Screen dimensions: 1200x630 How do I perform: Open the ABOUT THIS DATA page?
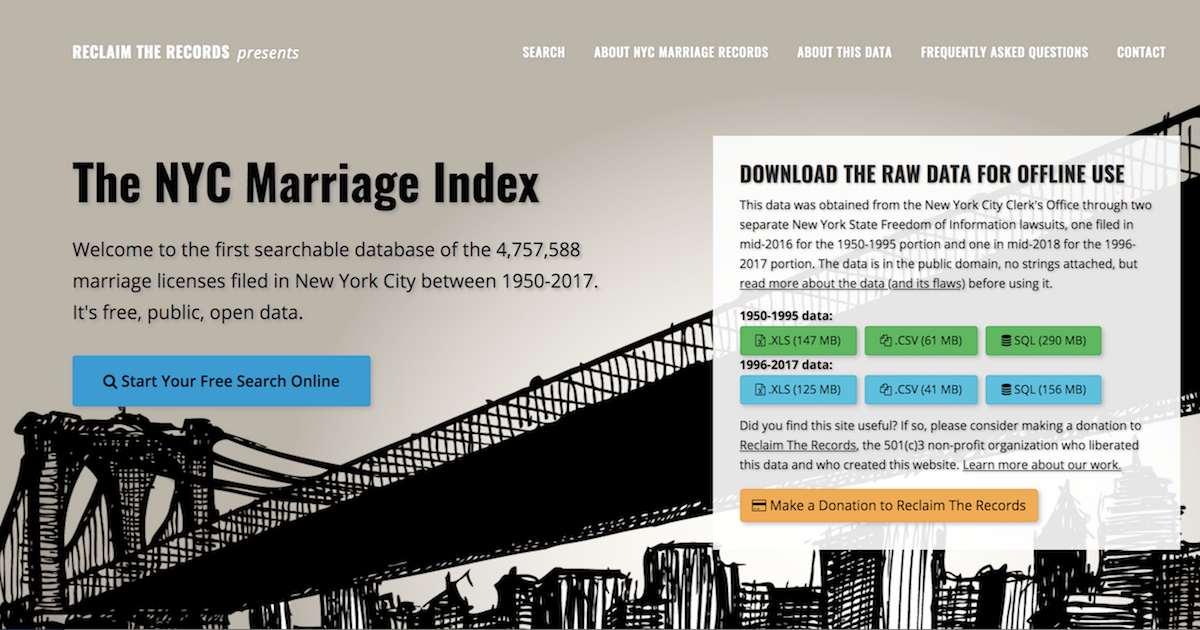tap(844, 52)
